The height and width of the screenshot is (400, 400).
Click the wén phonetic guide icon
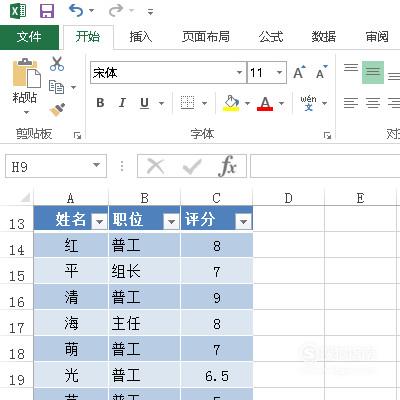point(308,103)
